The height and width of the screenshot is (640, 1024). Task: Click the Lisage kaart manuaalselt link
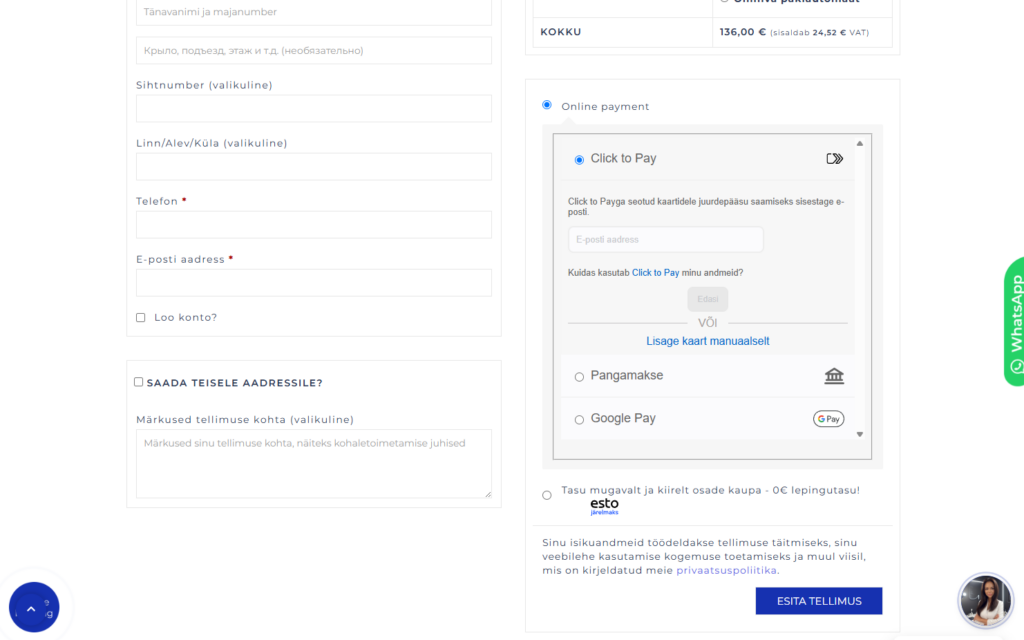pyautogui.click(x=707, y=341)
